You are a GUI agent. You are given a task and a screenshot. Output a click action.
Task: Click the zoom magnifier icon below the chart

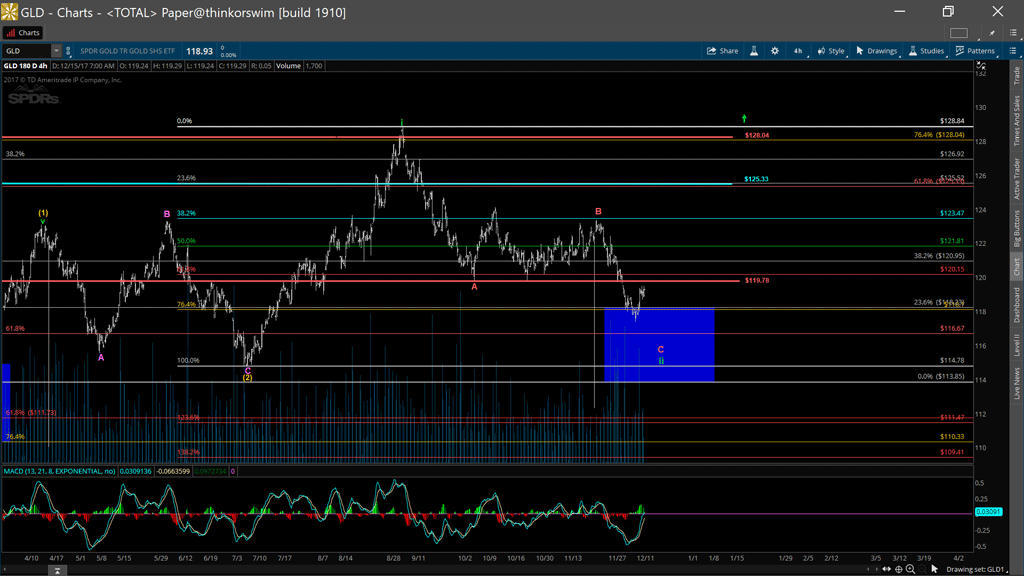910,569
